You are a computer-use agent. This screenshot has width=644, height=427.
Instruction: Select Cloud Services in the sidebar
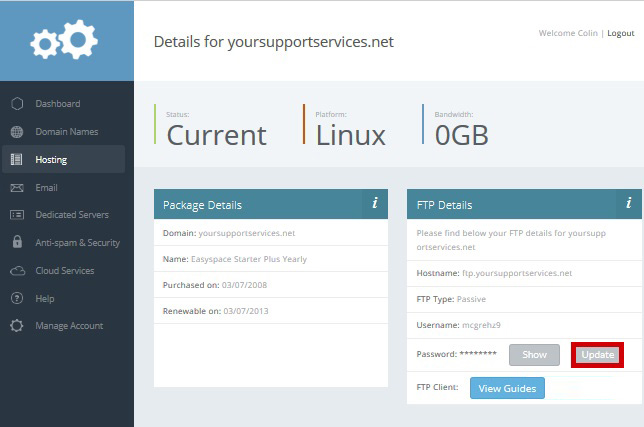[65, 271]
